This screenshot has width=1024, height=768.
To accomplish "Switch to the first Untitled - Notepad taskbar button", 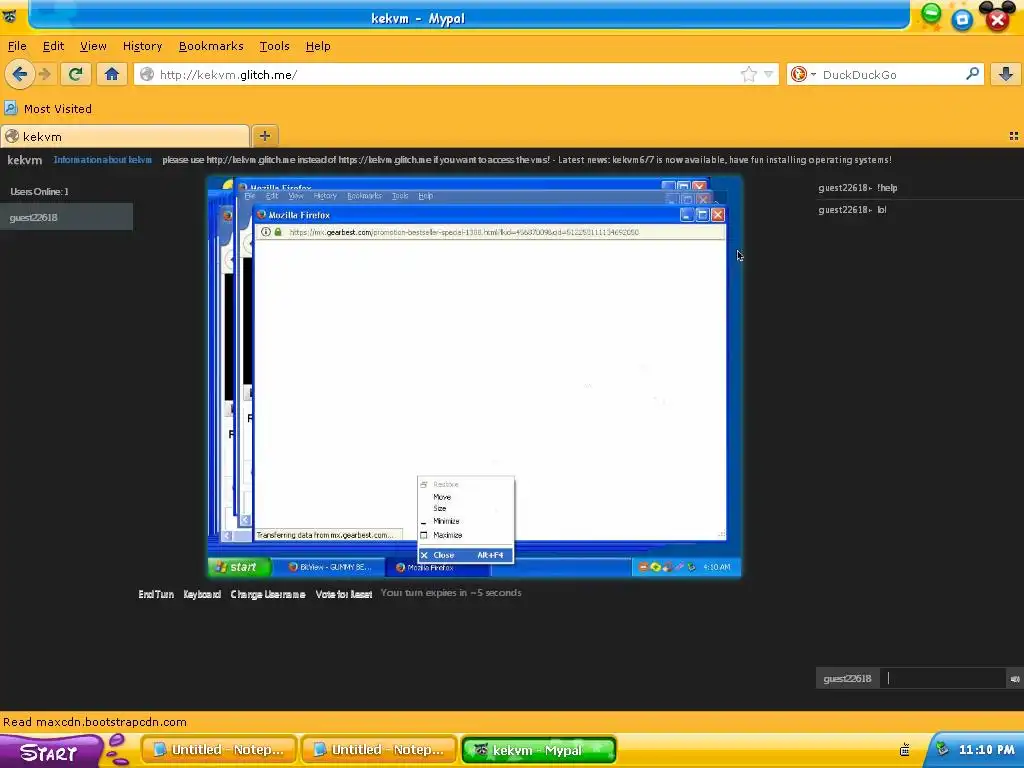I will [x=219, y=750].
